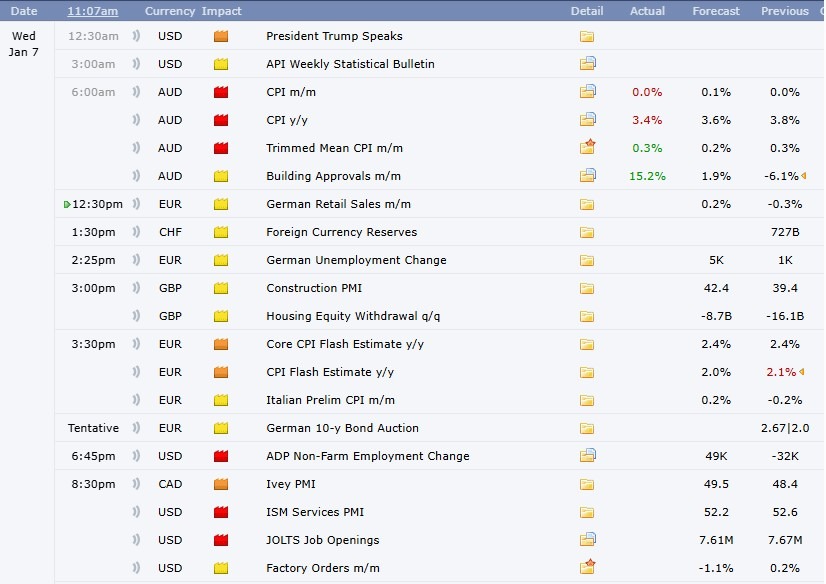Screen dimensions: 826x584
Task: Click the starred detail folder for Factory Orders m/m
Action: pyautogui.click(x=588, y=568)
